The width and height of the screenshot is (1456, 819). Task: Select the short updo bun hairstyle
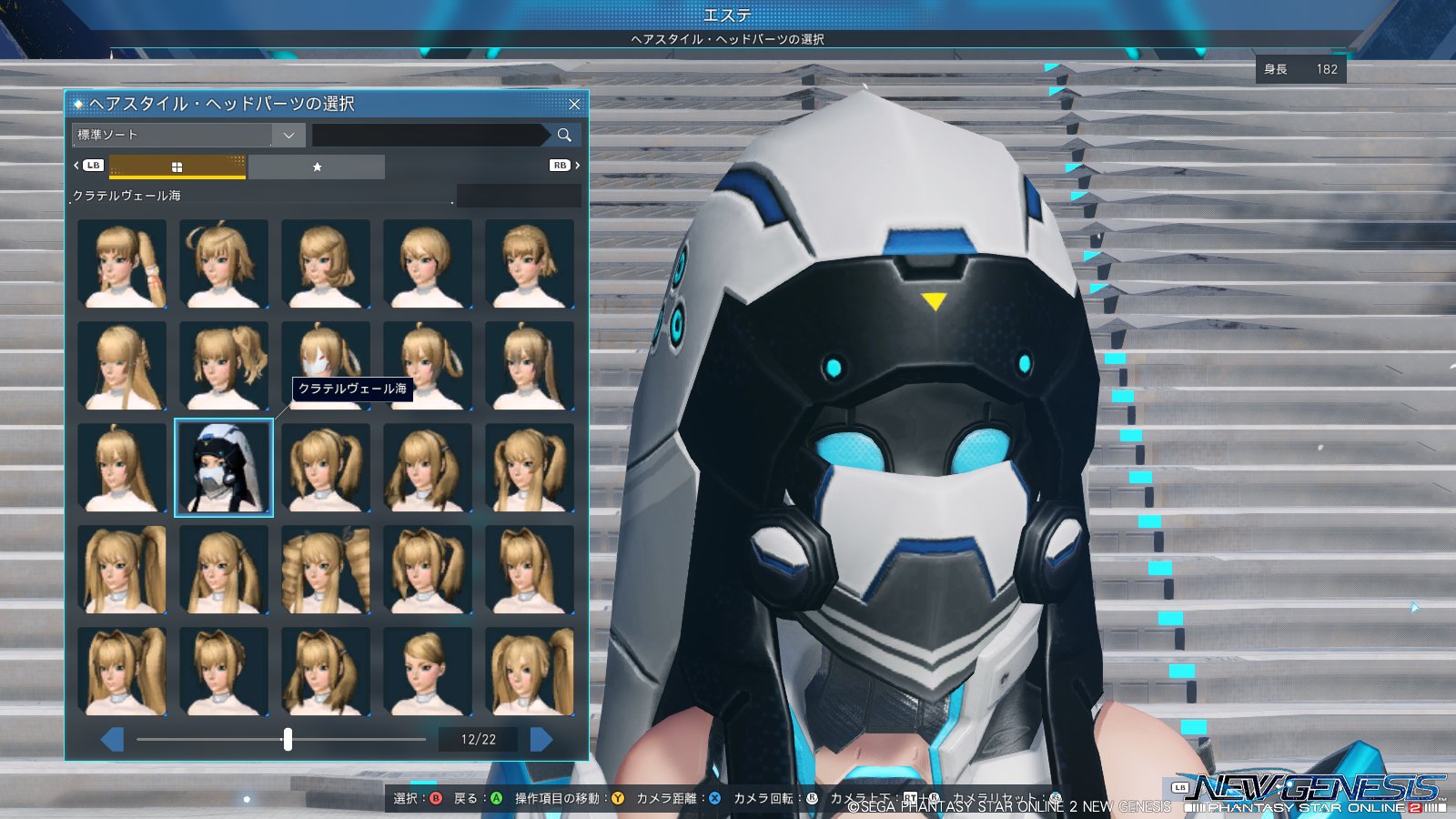[x=428, y=671]
